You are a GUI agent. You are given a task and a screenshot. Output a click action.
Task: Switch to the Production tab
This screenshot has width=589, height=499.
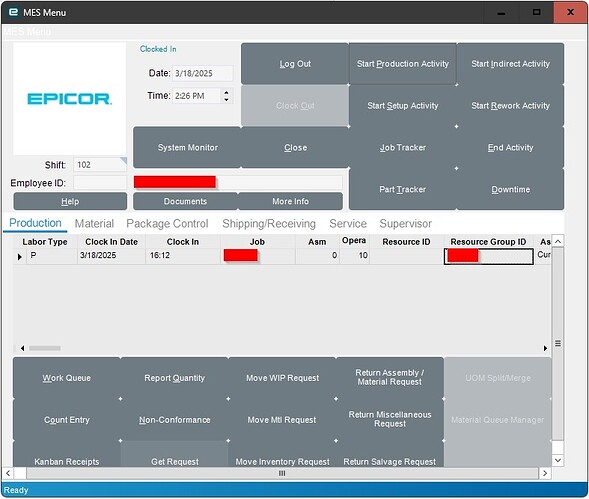point(35,223)
